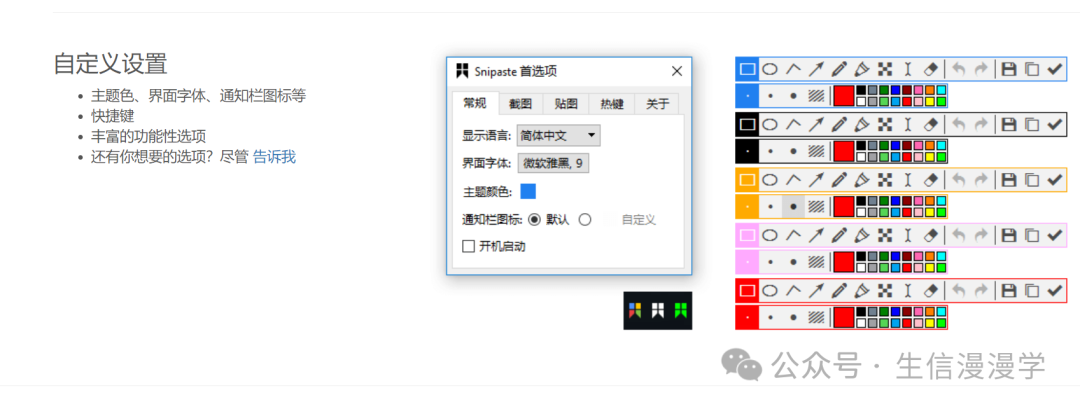Select the 自定义 tray icon radio button

(x=585, y=220)
